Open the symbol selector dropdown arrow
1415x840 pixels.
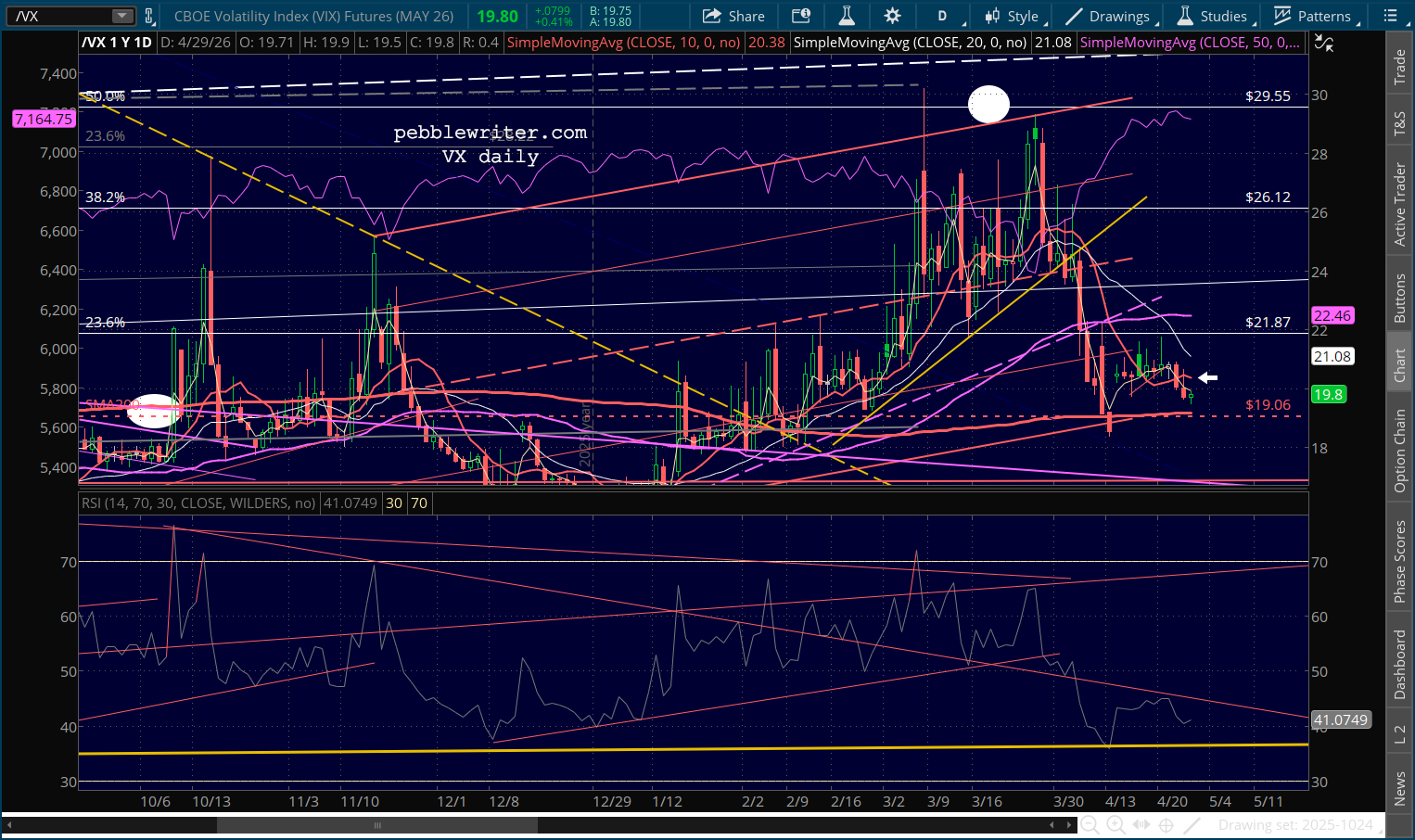pyautogui.click(x=122, y=16)
